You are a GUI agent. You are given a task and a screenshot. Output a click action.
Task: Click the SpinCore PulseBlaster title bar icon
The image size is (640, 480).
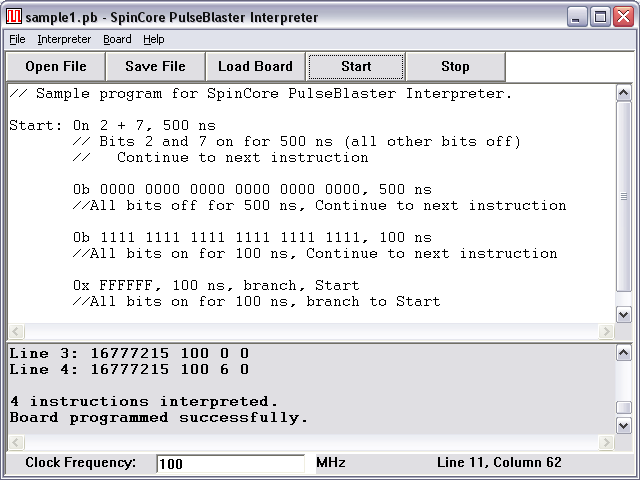[14, 16]
